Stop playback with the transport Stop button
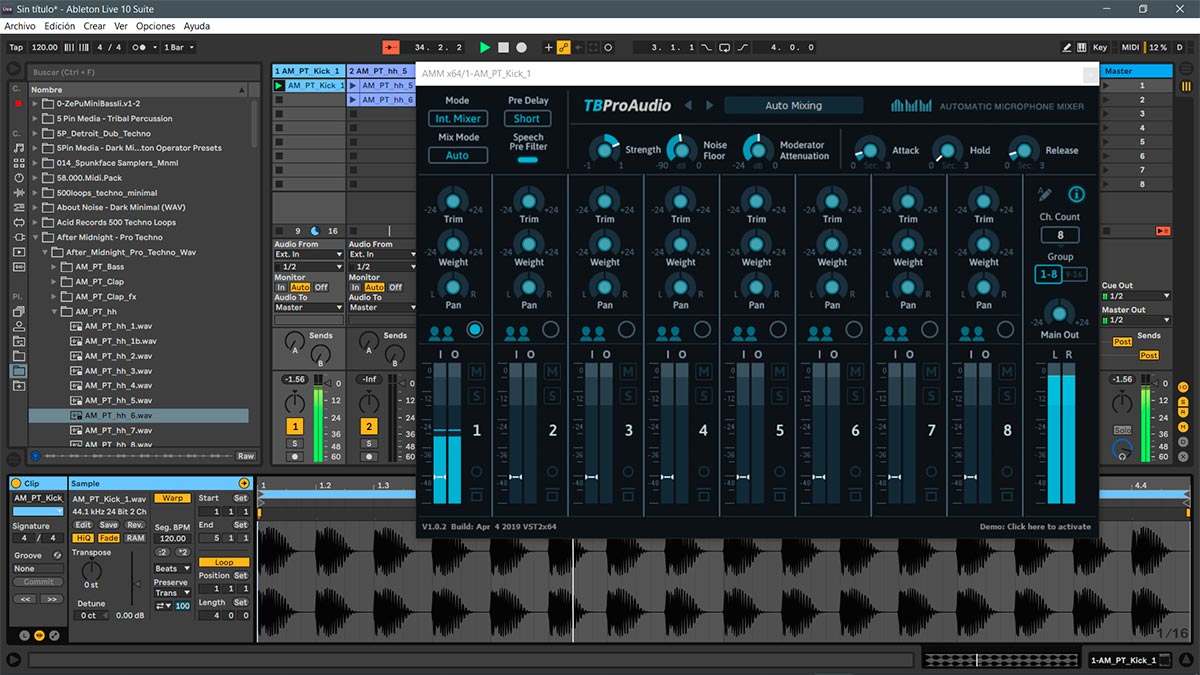Viewport: 1200px width, 675px height. 503,47
